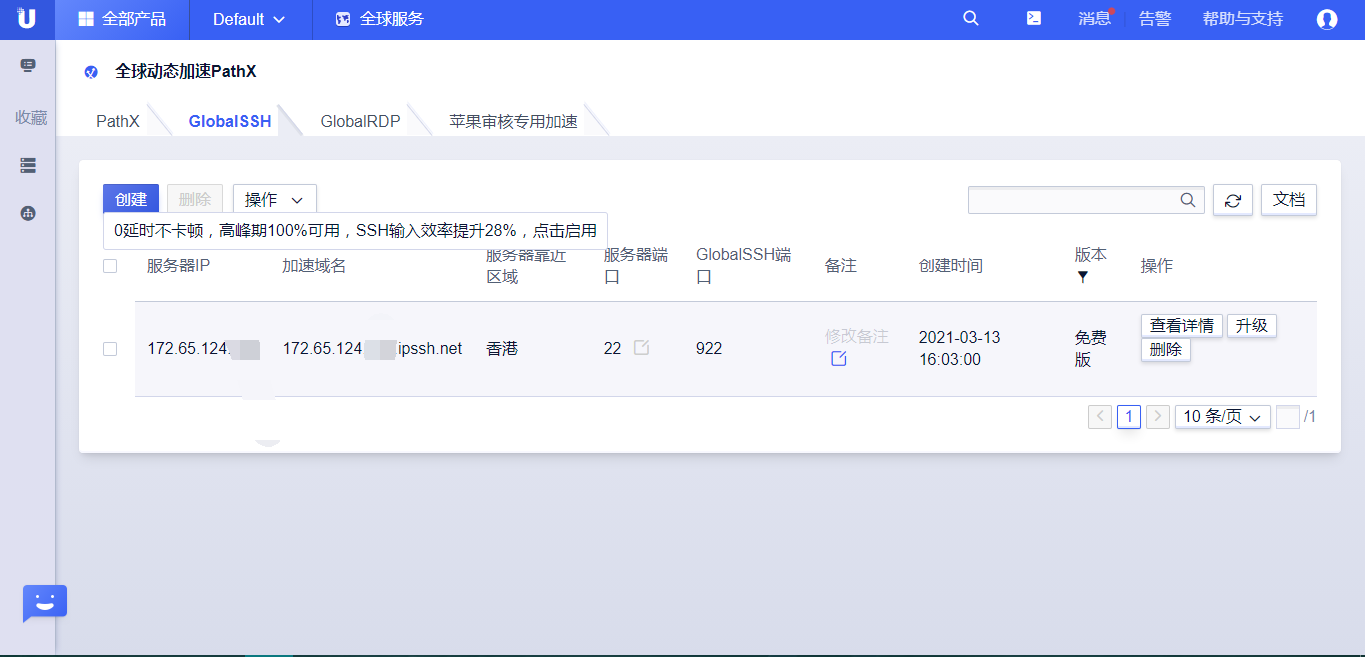Screen dimensions: 1365x657
Task: Switch to the PathX tab
Action: click(117, 121)
